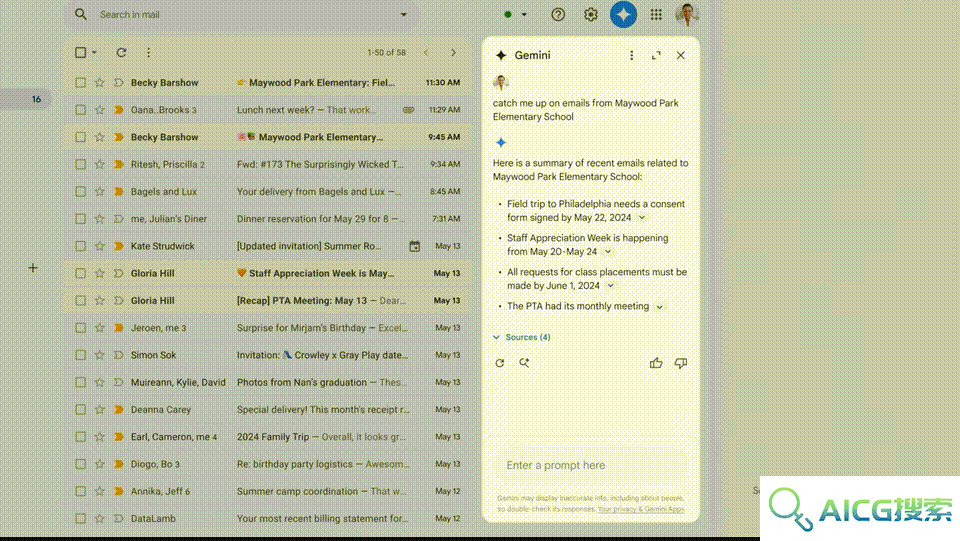Expand the Staff Appreciation Week summary item
The height and width of the screenshot is (541, 960).
pyautogui.click(x=608, y=252)
